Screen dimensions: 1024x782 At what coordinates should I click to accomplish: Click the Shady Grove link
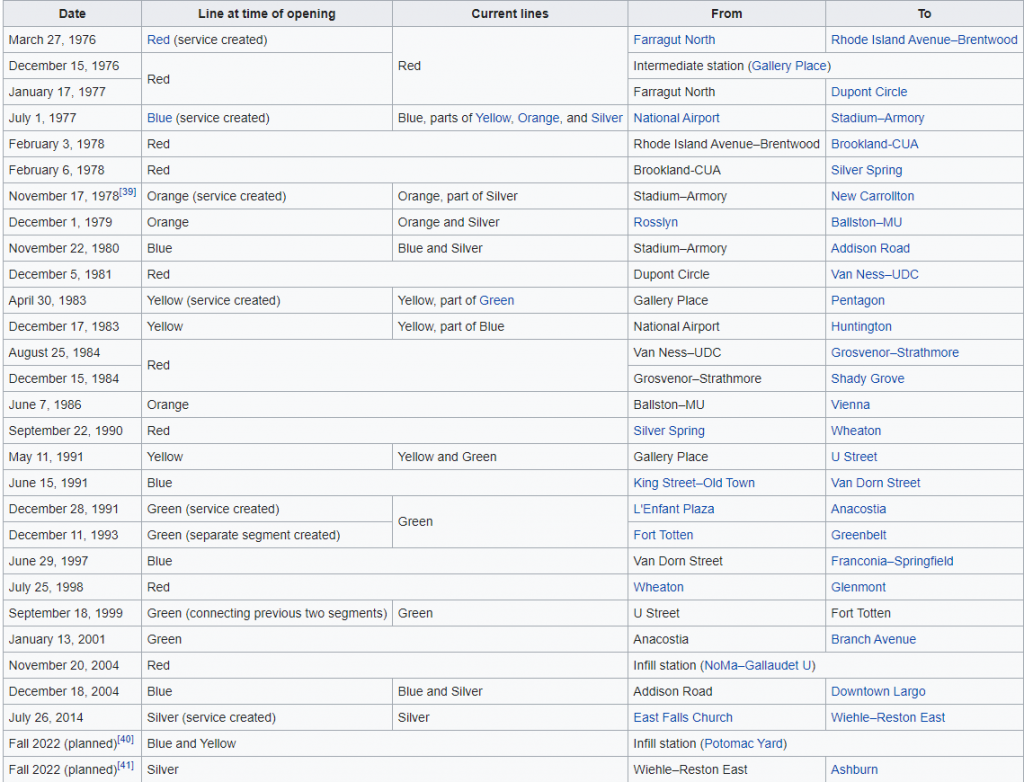pos(867,380)
